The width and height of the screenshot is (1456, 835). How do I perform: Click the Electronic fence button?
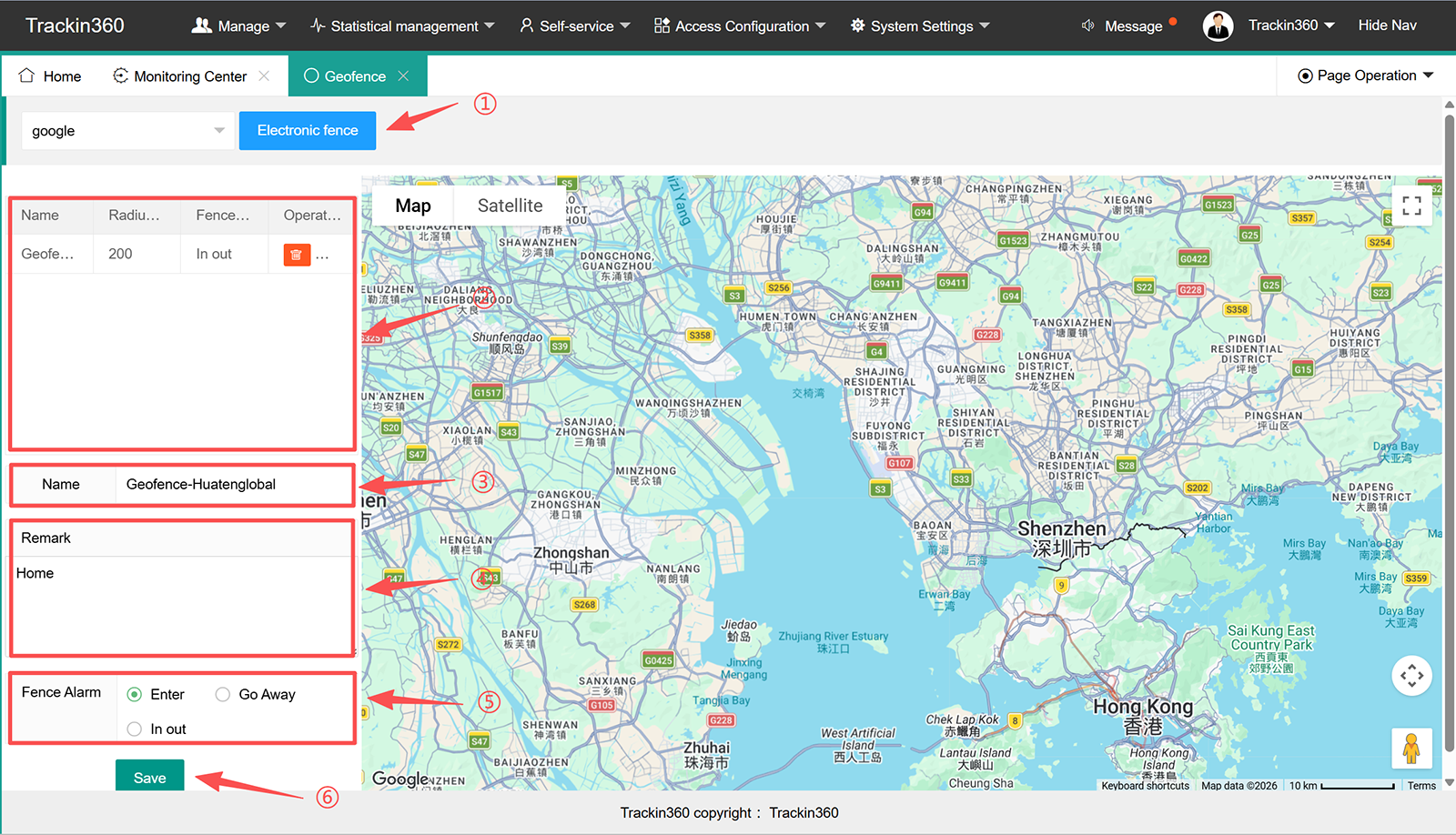click(x=308, y=130)
